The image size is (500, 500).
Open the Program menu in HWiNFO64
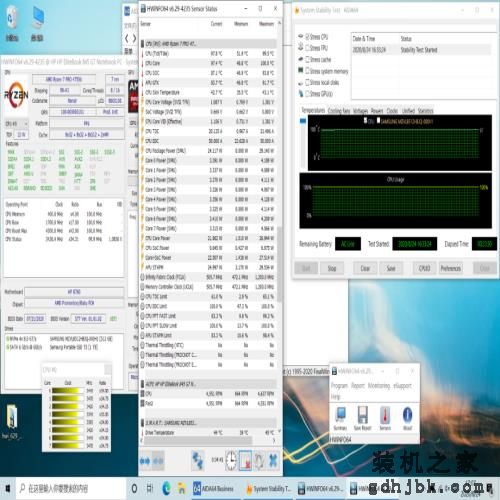point(339,386)
